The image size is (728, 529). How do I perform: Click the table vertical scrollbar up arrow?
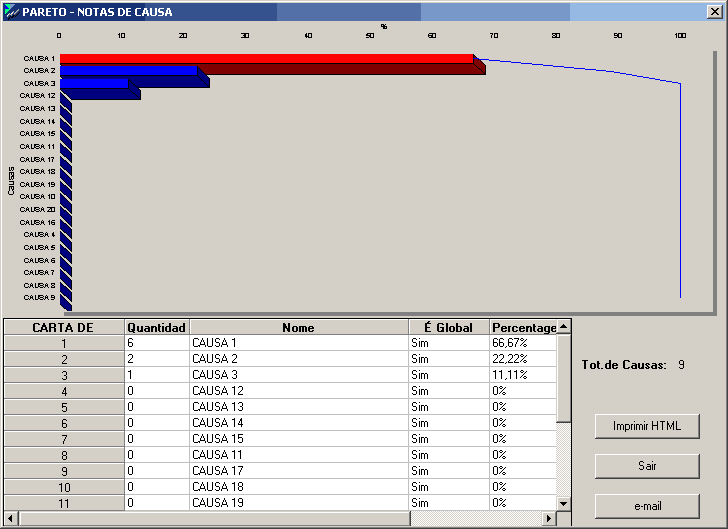(x=563, y=327)
